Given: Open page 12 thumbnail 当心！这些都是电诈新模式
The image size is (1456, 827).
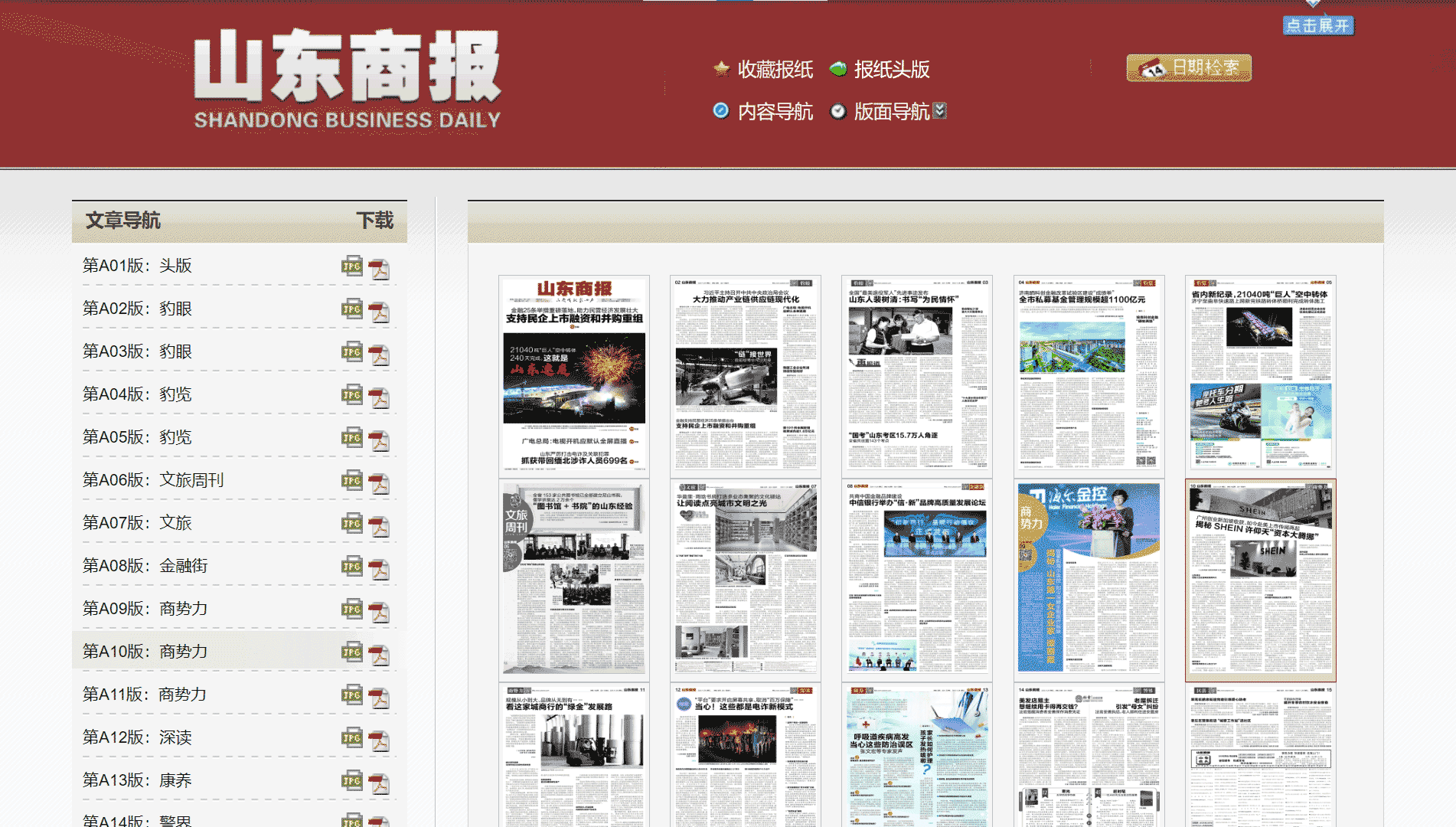Looking at the screenshot, I should coord(746,756).
